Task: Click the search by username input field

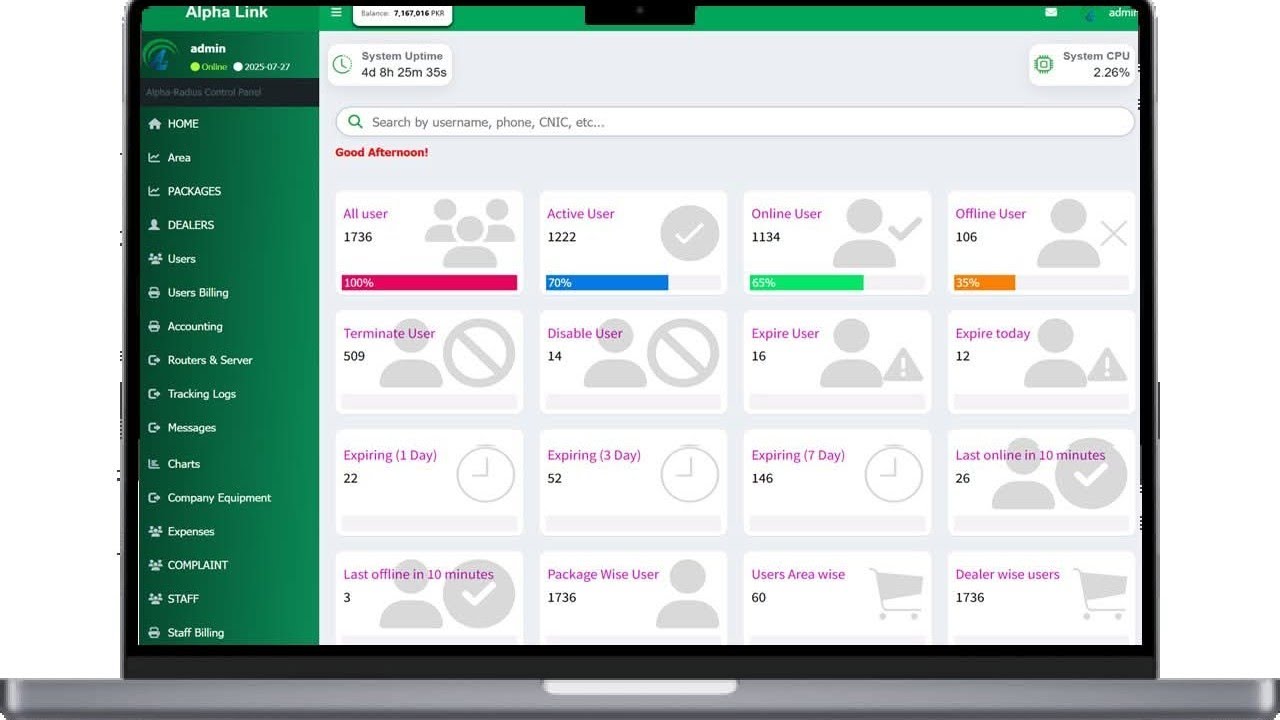Action: pyautogui.click(x=735, y=122)
